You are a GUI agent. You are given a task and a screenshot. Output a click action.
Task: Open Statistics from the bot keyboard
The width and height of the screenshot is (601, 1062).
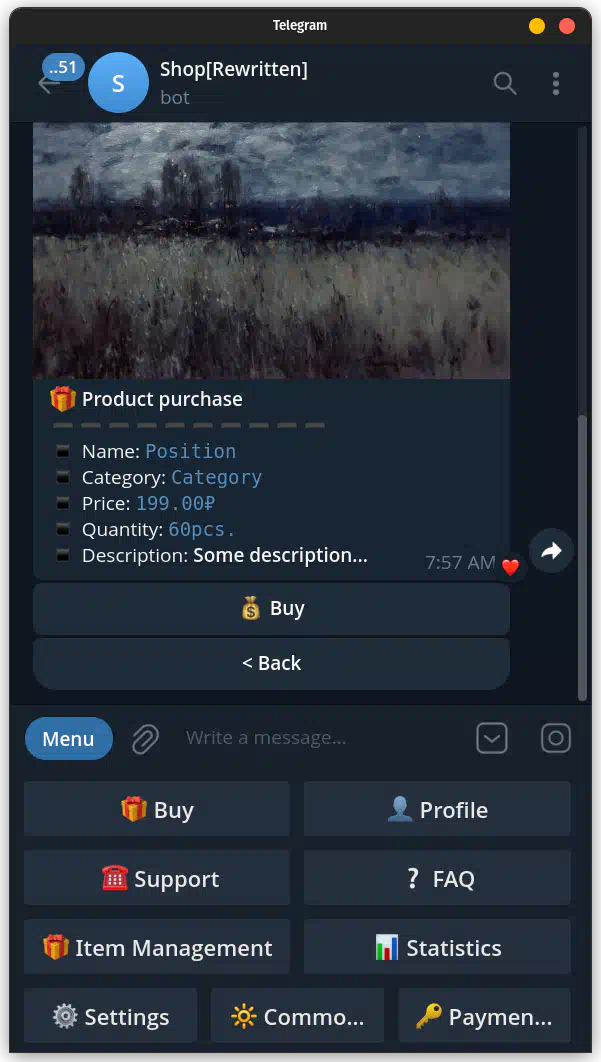pyautogui.click(x=437, y=948)
